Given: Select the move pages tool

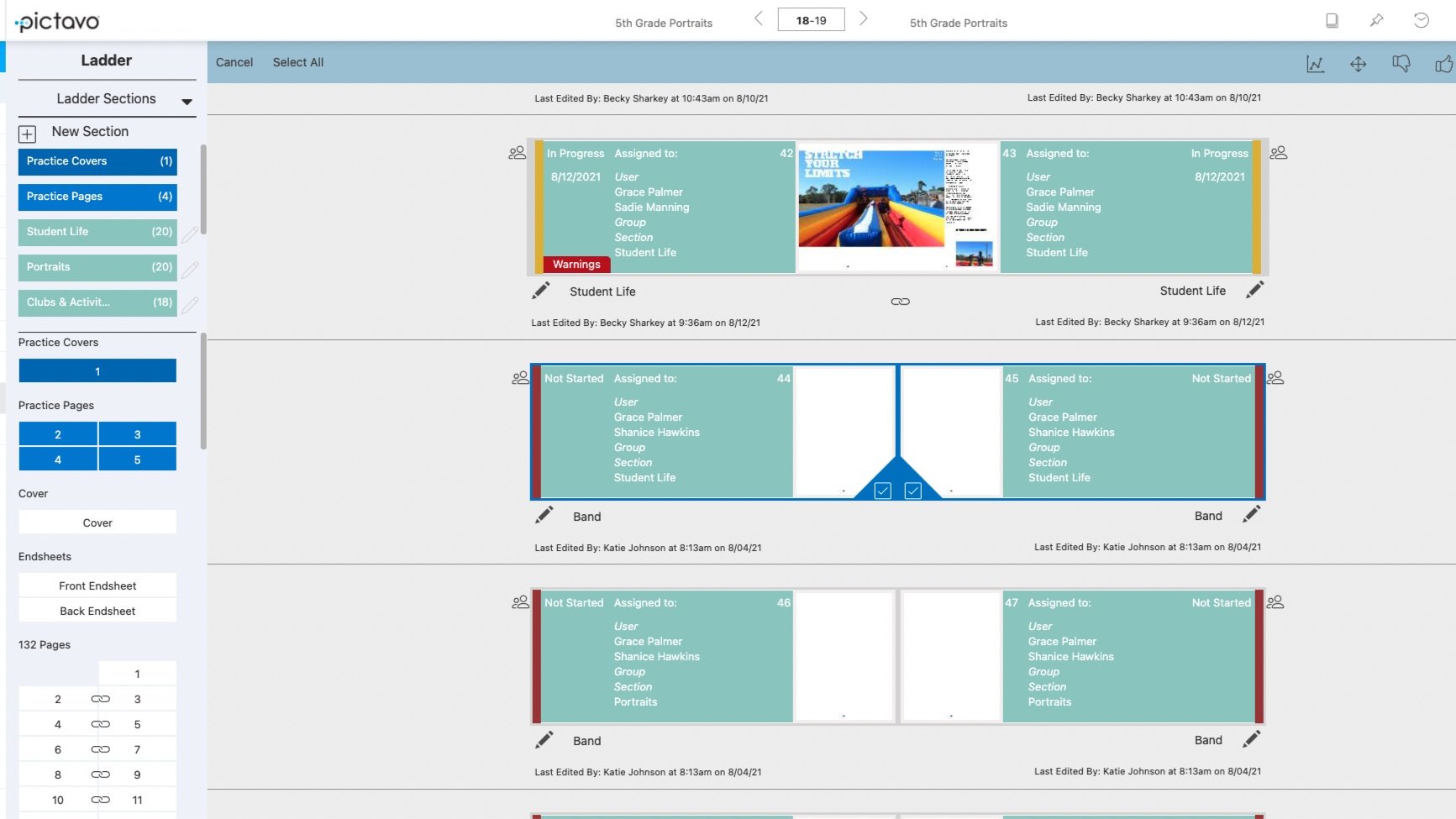Looking at the screenshot, I should (x=1359, y=63).
